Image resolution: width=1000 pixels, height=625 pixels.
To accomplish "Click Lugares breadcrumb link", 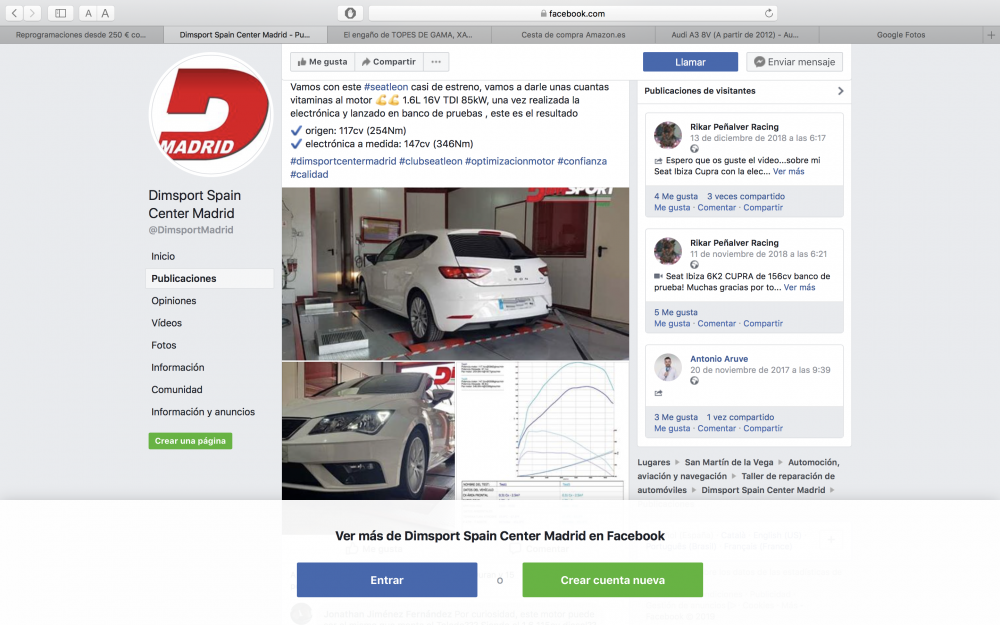I will tap(654, 462).
